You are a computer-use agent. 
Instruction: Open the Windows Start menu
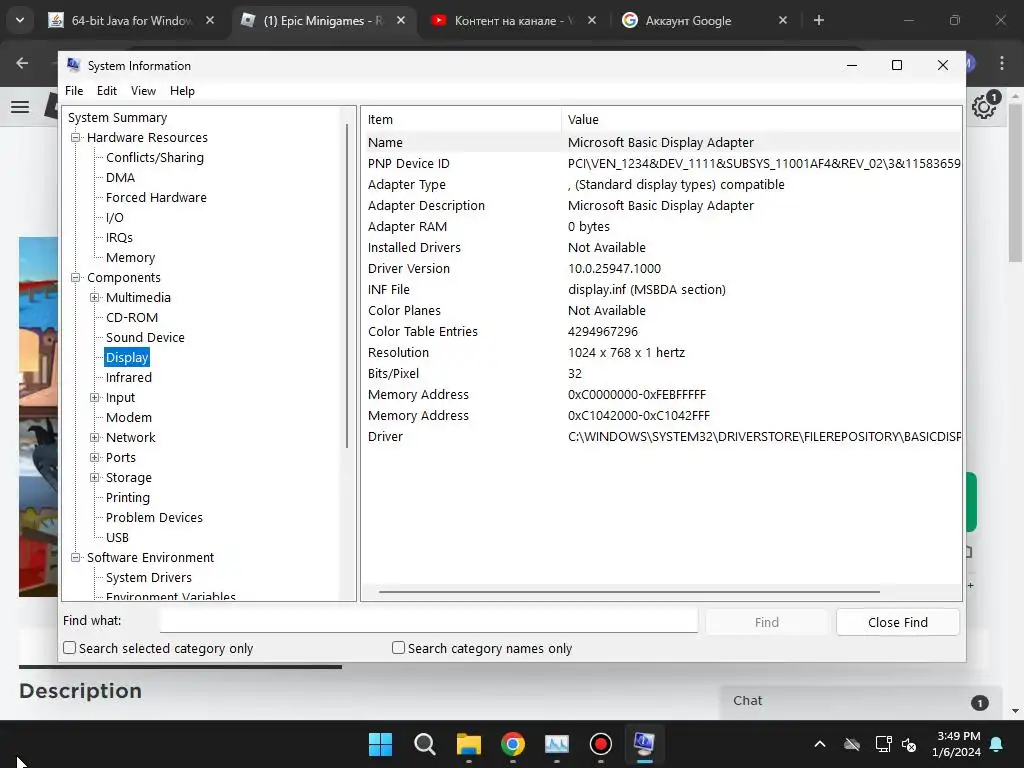(380, 744)
